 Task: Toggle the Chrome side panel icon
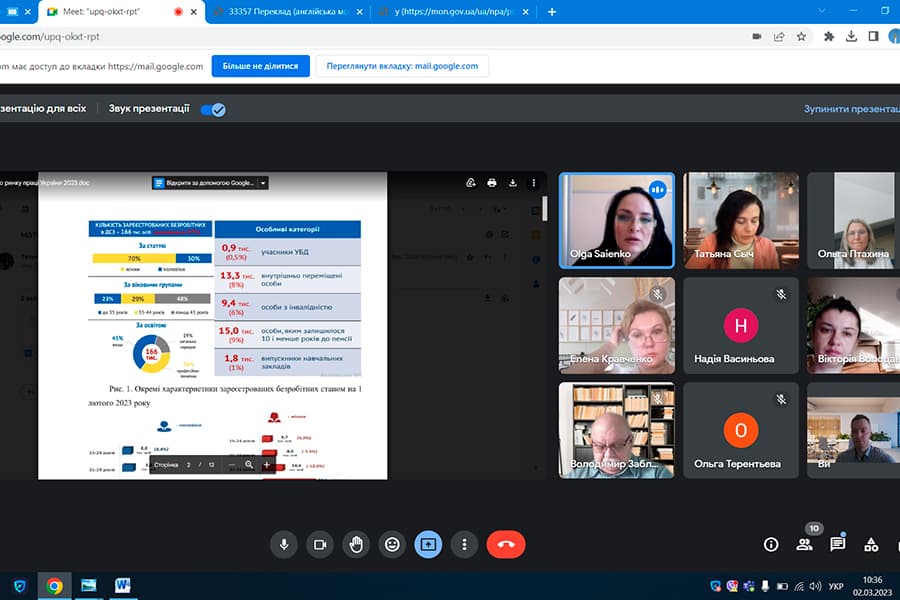point(873,37)
